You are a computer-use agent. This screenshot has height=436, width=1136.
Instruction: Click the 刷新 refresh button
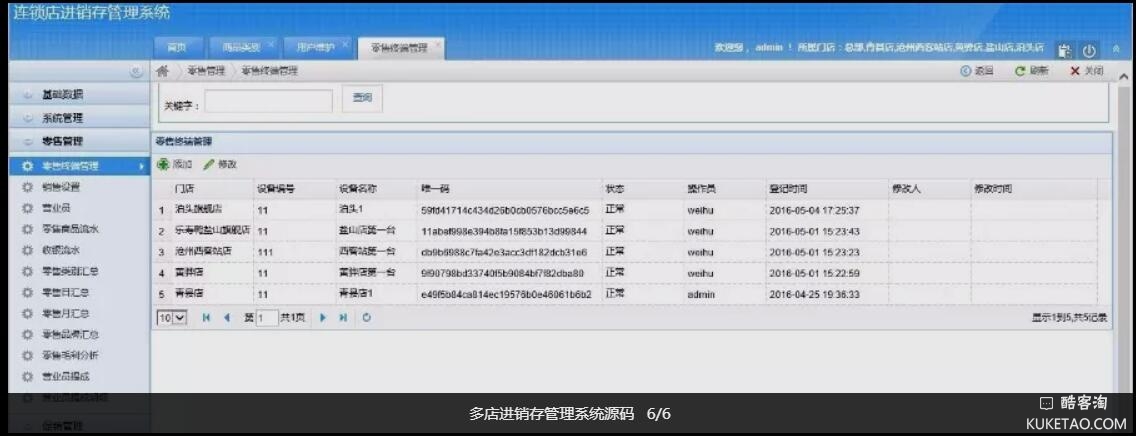click(x=1032, y=71)
